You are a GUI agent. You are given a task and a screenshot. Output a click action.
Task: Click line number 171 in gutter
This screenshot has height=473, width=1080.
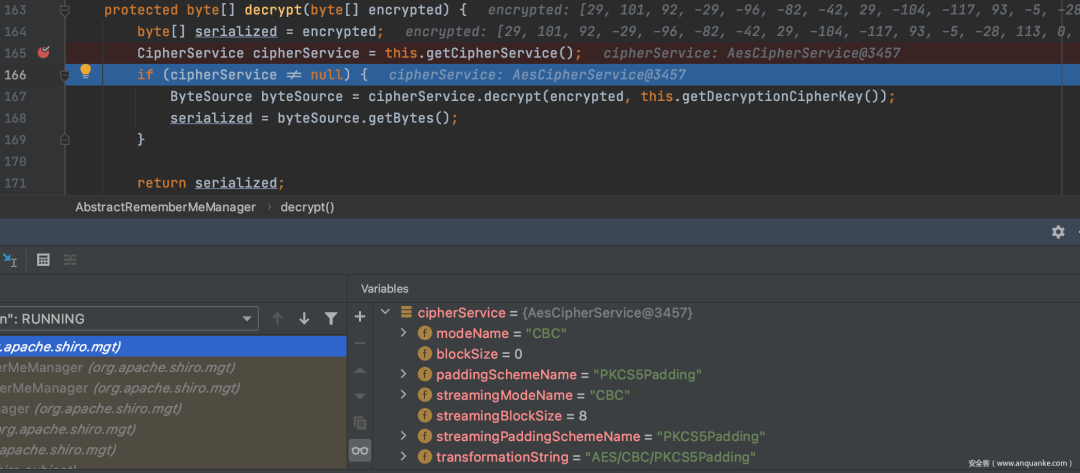15,183
